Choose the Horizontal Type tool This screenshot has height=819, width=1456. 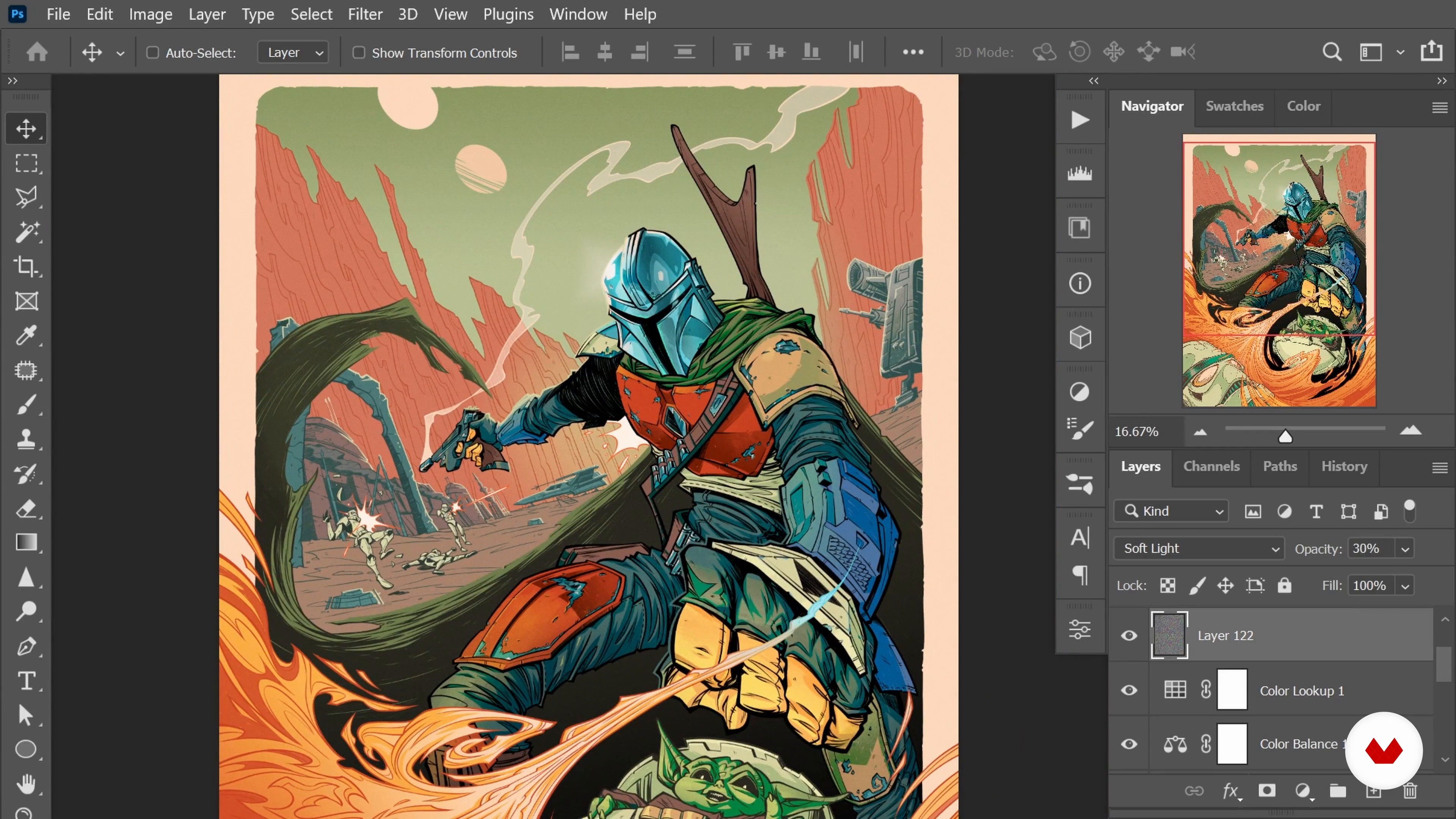tap(26, 681)
